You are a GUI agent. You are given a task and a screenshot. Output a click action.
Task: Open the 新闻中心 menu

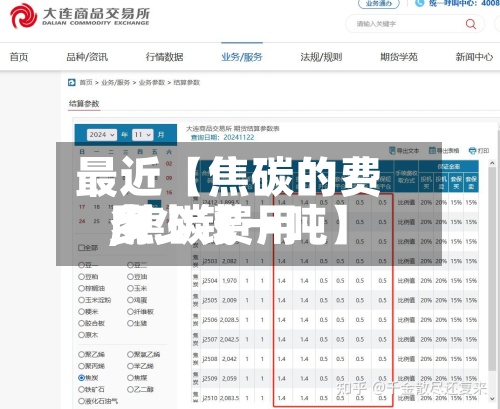(474, 57)
